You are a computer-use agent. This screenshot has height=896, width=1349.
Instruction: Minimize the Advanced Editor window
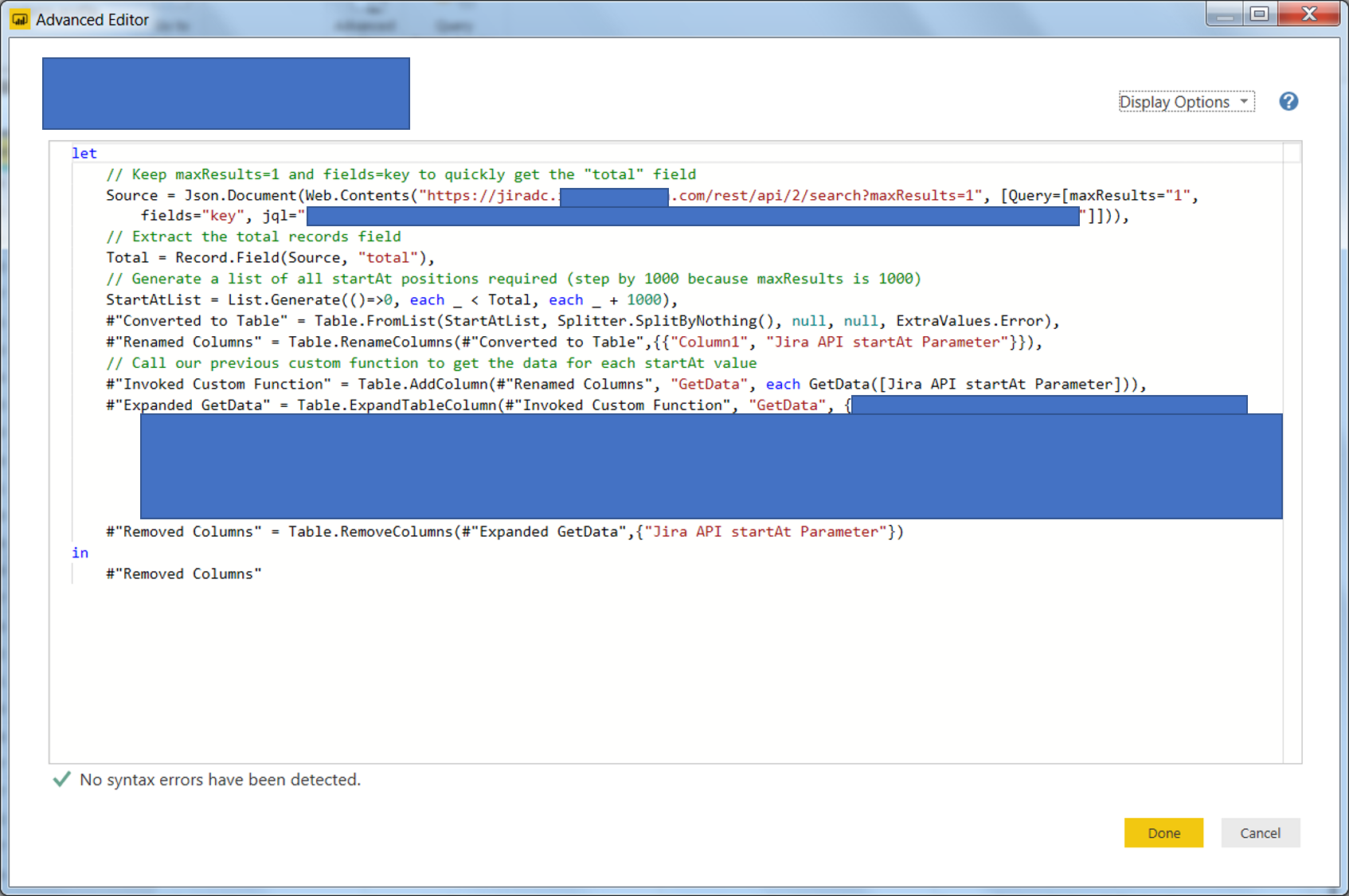point(1225,14)
